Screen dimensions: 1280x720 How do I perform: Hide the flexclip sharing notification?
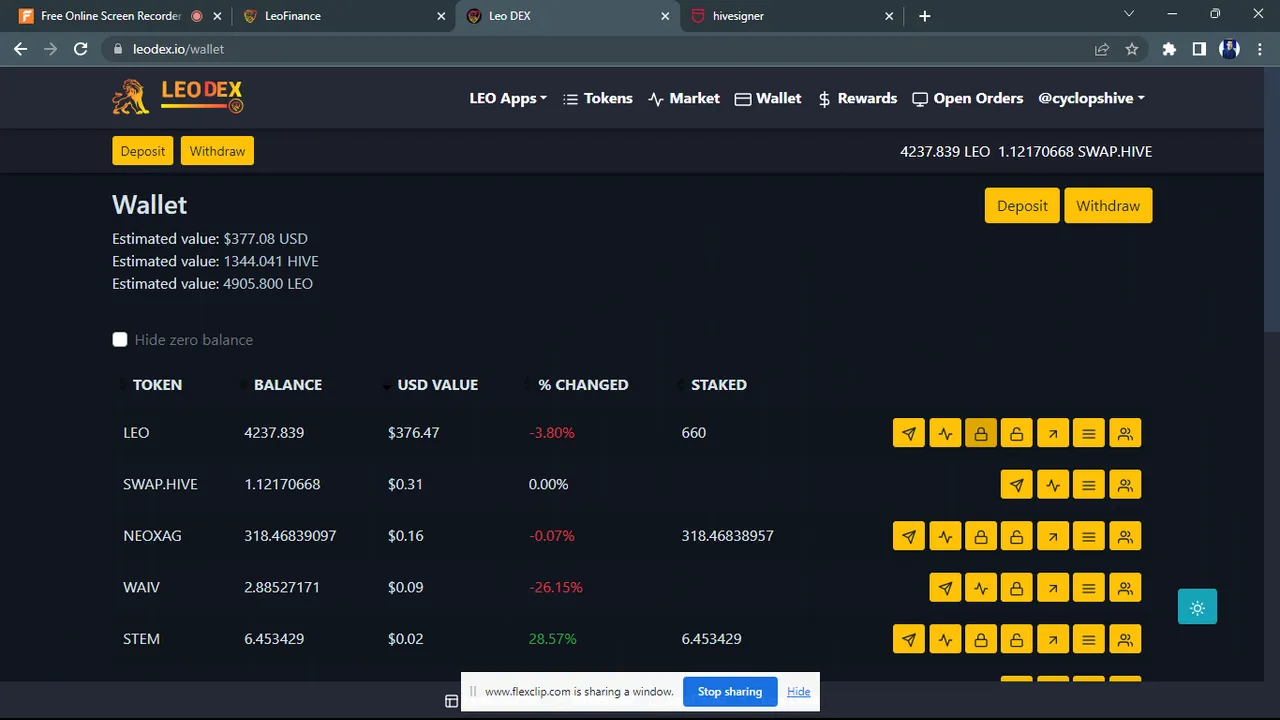(798, 691)
